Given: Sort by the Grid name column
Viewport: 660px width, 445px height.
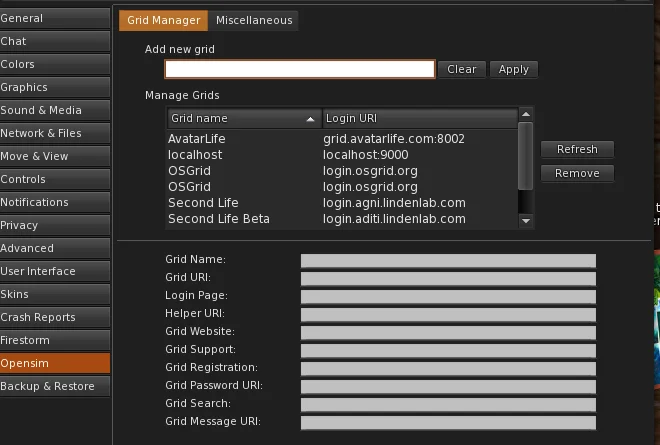Looking at the screenshot, I should [x=244, y=118].
